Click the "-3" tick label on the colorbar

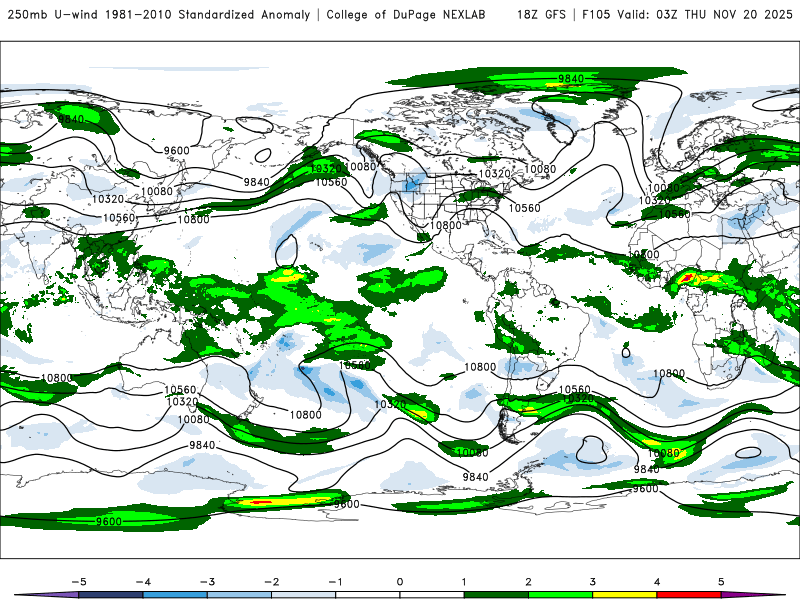(207, 582)
